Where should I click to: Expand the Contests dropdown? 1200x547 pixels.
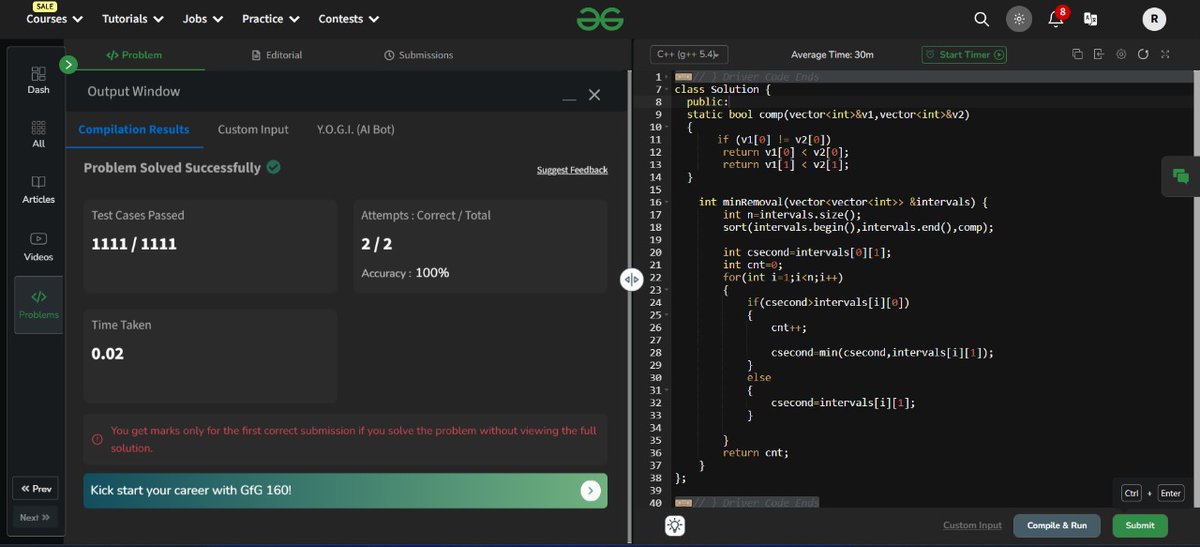point(348,19)
